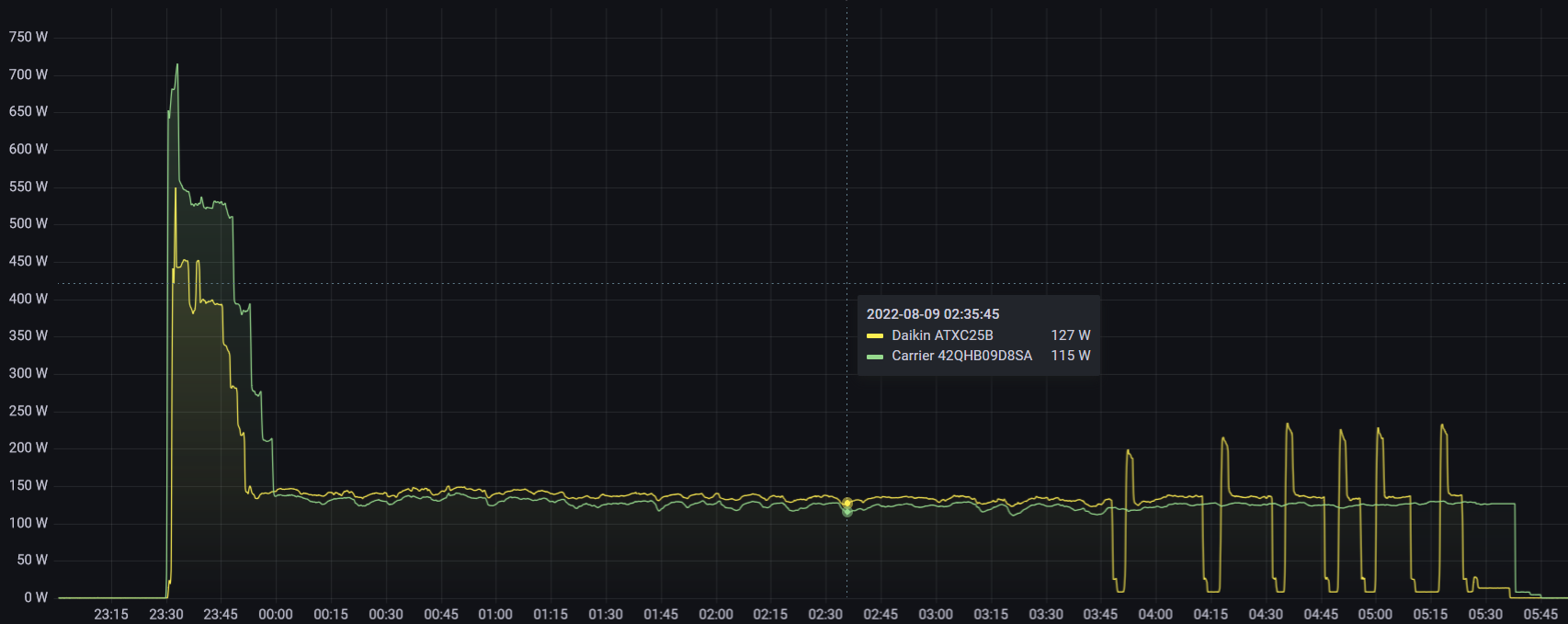Click the 04:30 time axis label
Screen dimensions: 1568x624
pyautogui.click(x=1266, y=614)
